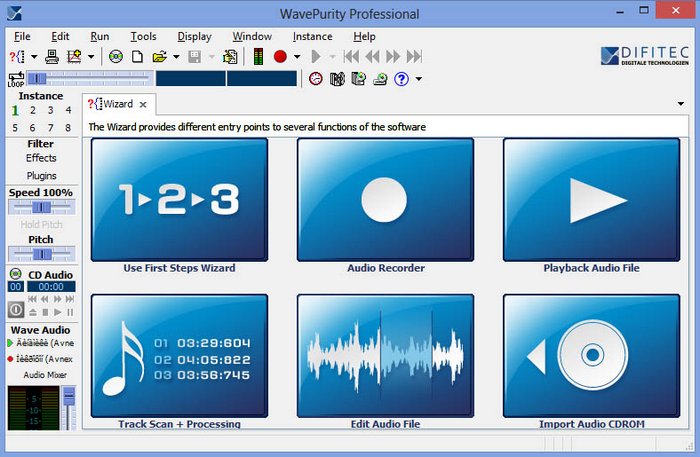Click the CD disc icon in toolbar

116,57
